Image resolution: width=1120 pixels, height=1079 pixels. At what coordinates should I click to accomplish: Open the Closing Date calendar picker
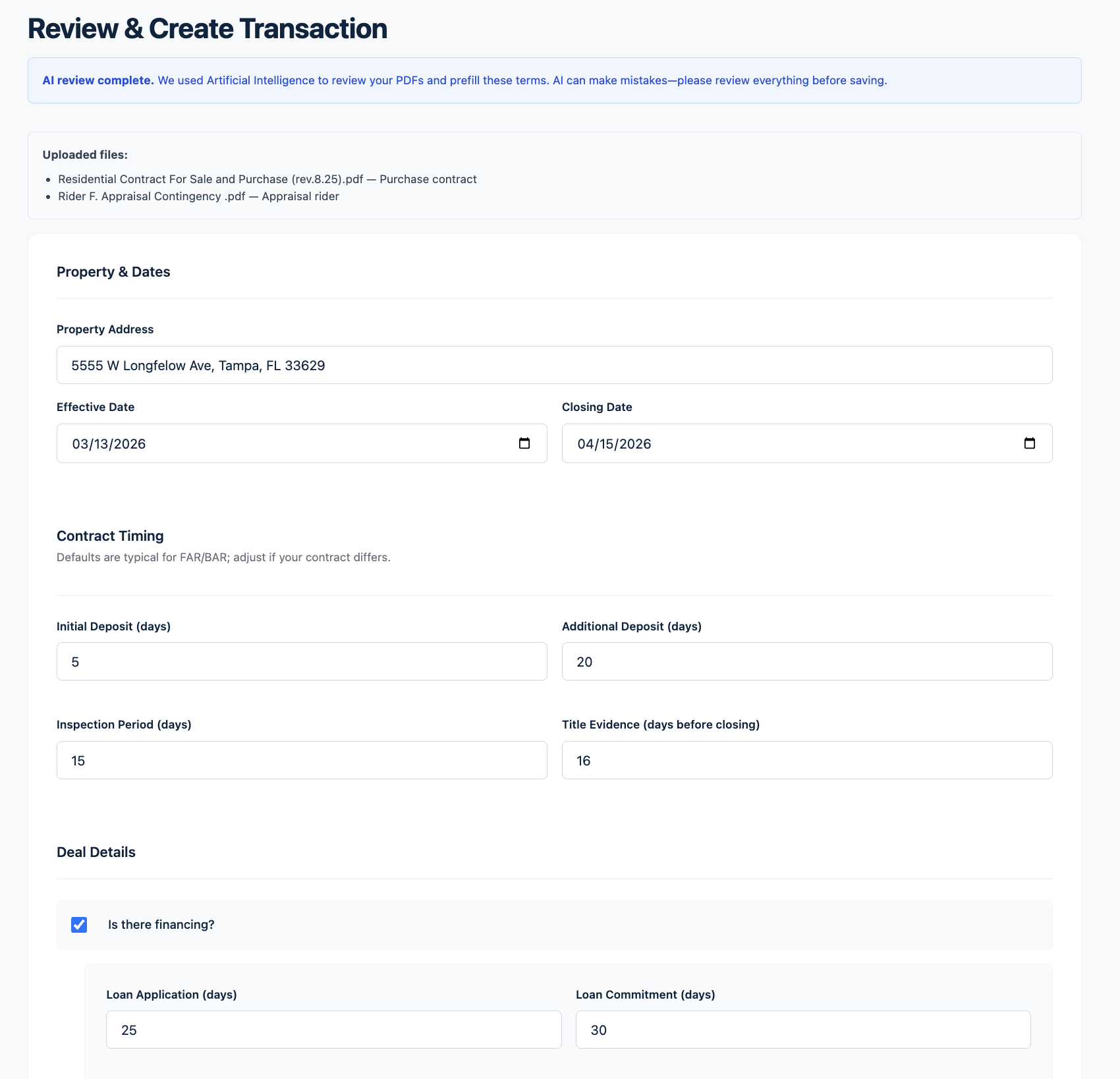click(1030, 443)
